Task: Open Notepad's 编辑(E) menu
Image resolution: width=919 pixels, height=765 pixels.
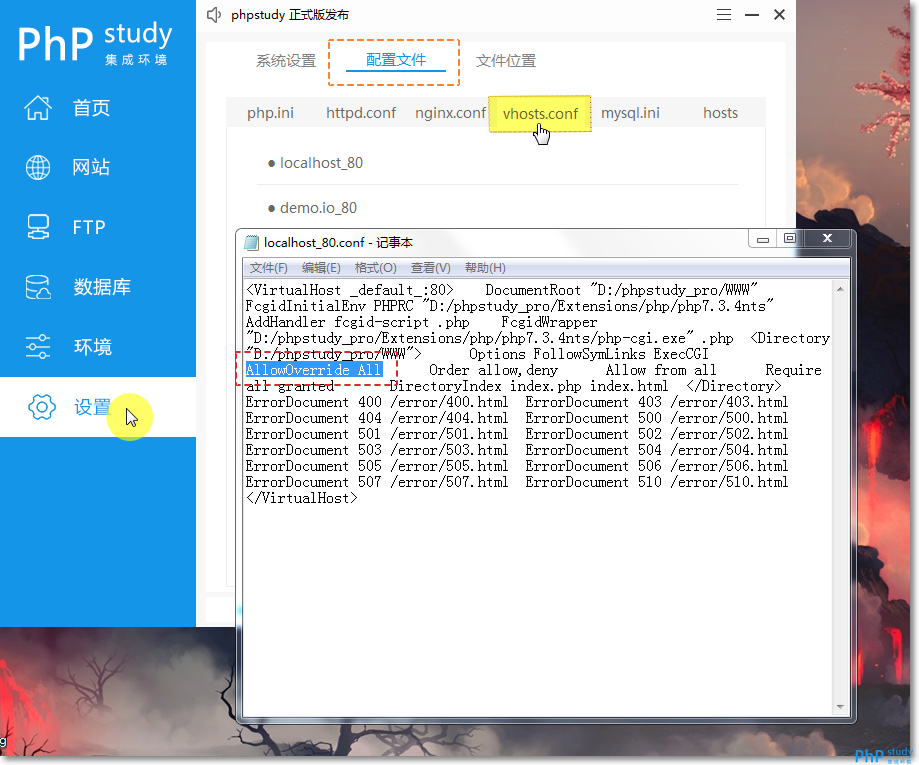Action: tap(321, 268)
